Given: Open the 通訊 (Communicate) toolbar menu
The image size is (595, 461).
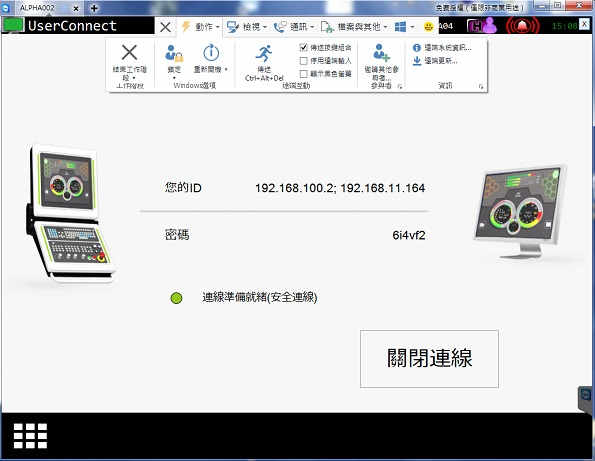Looking at the screenshot, I should [x=294, y=27].
